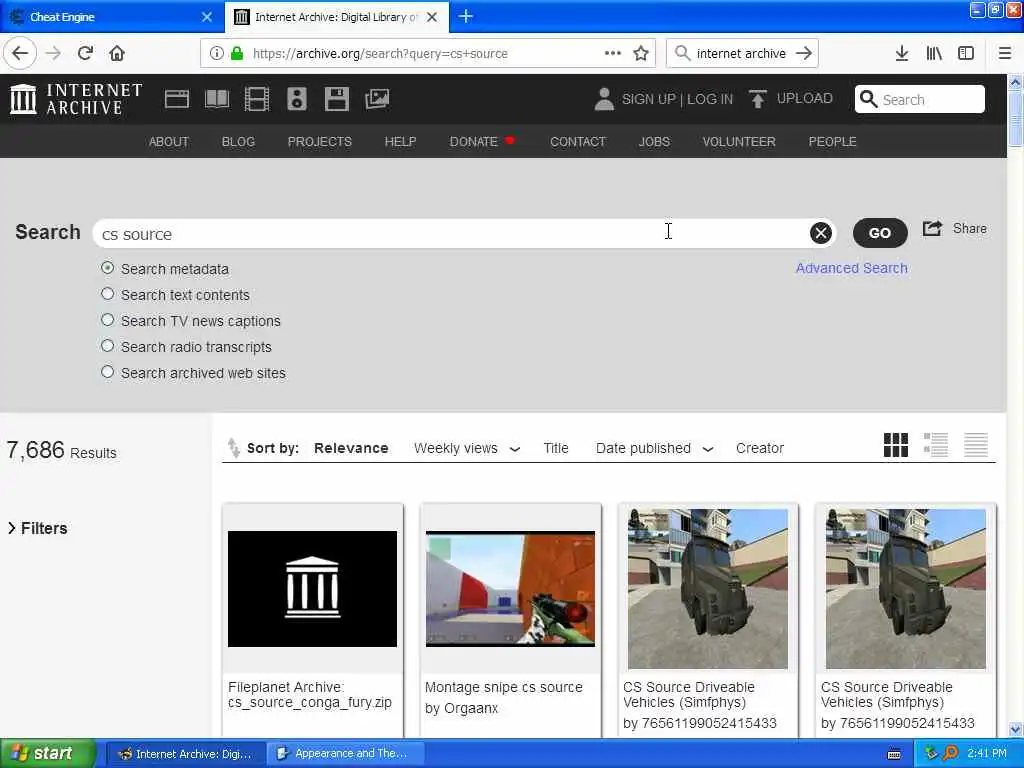1024x768 pixels.
Task: Open the Firefox downloads arrow
Action: coord(902,54)
